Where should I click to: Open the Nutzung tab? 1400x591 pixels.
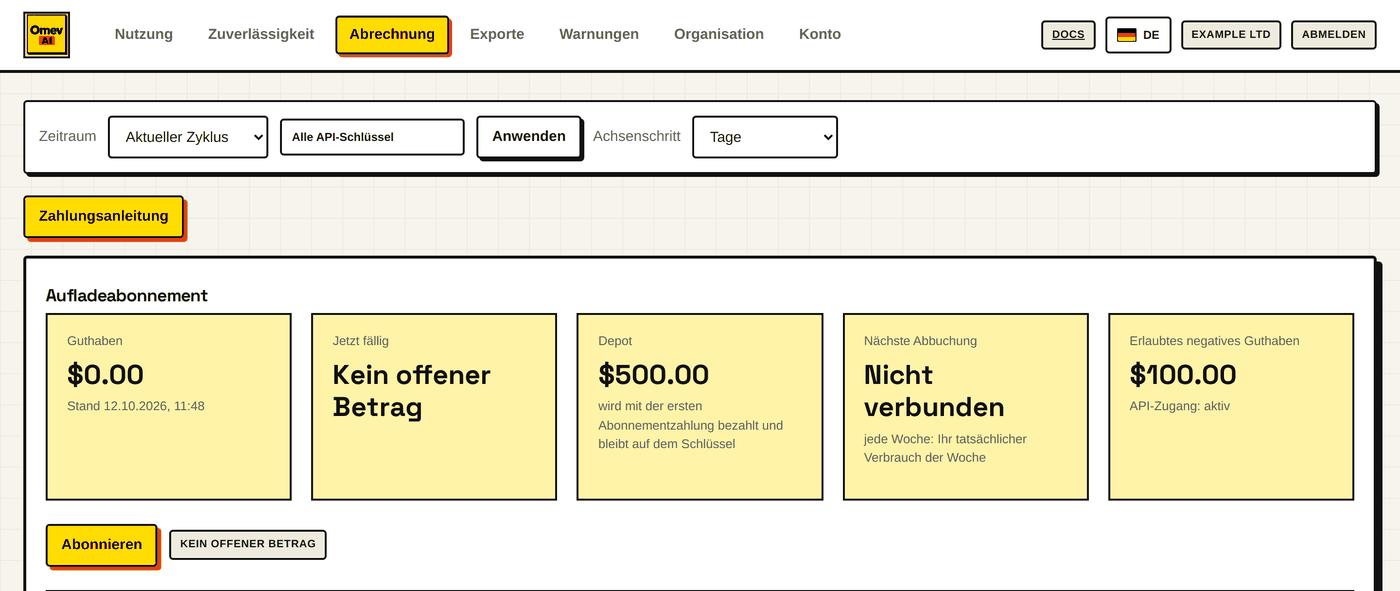point(144,34)
